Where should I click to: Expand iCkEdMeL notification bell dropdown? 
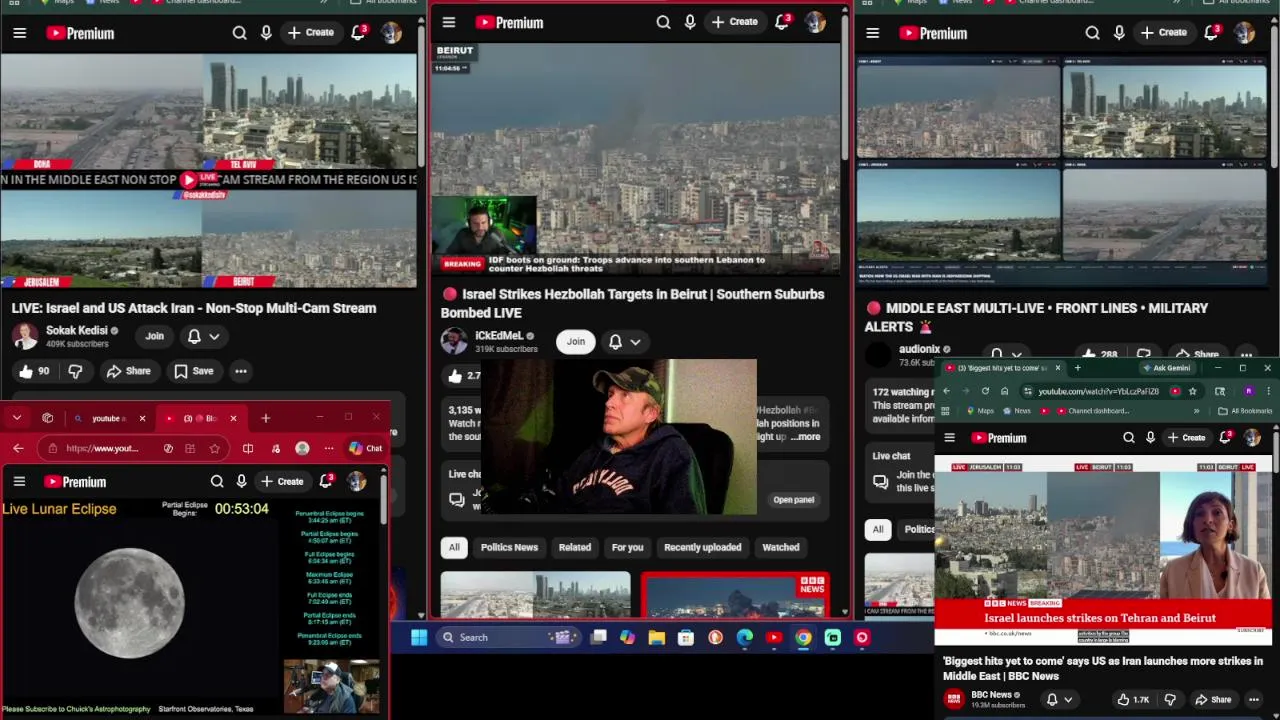(635, 342)
